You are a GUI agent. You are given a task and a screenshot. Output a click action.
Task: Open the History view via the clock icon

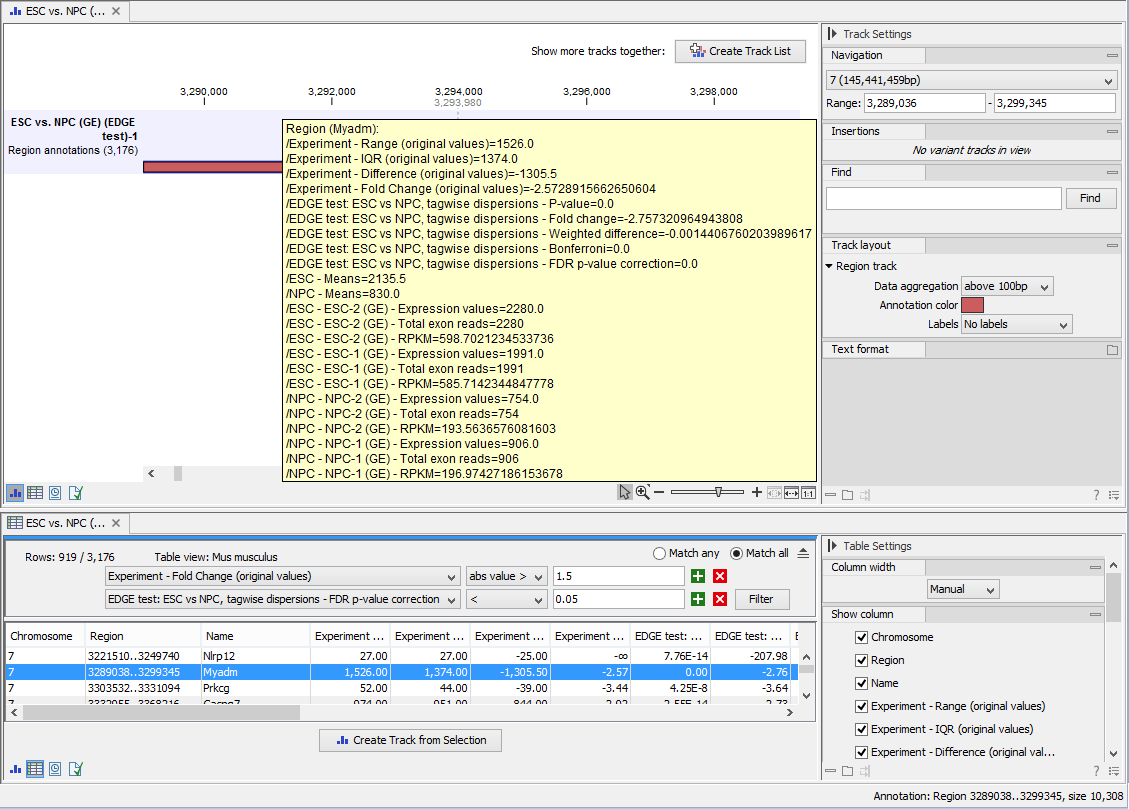[x=56, y=492]
